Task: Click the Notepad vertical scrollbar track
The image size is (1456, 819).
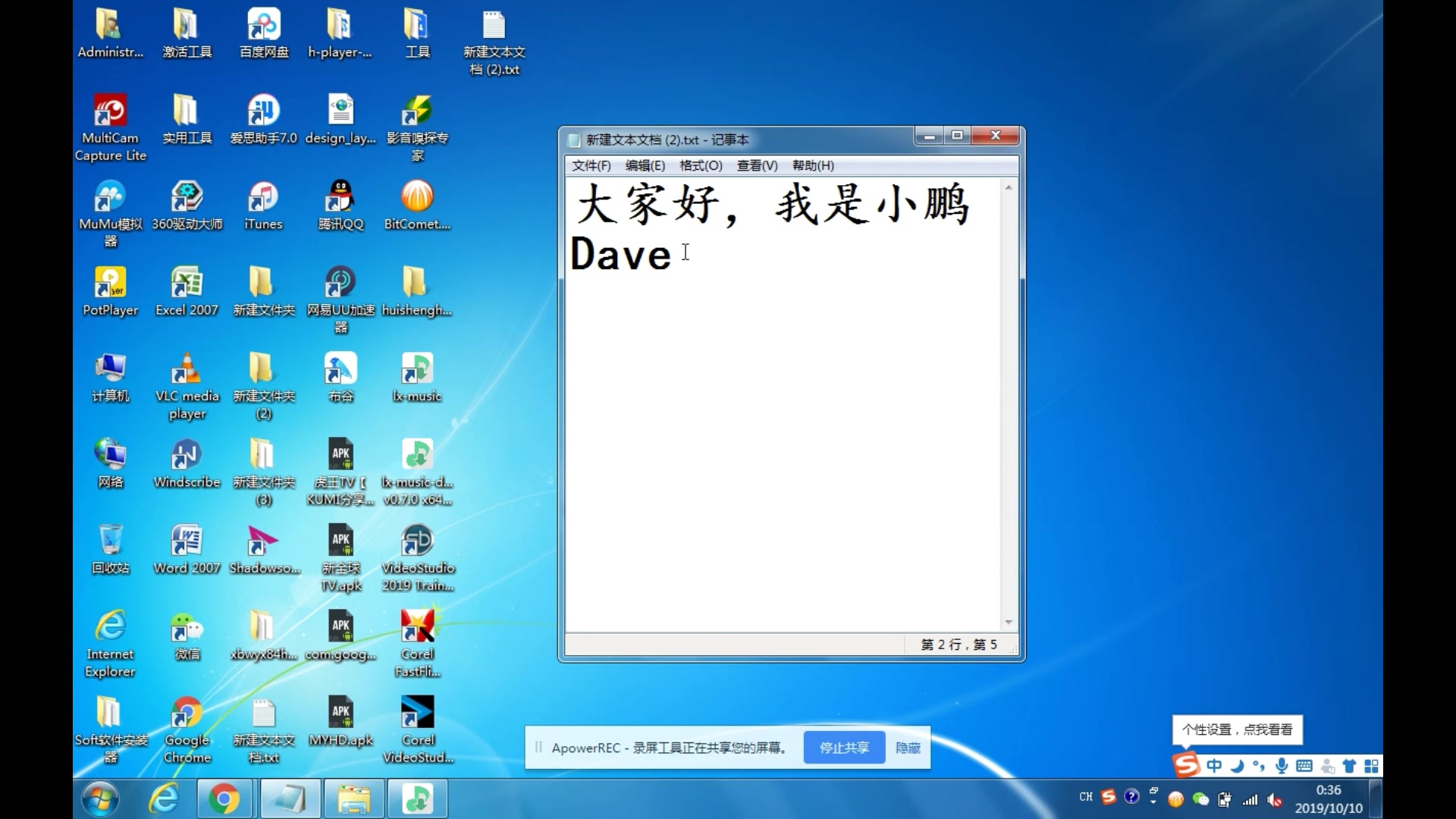Action: (1009, 402)
